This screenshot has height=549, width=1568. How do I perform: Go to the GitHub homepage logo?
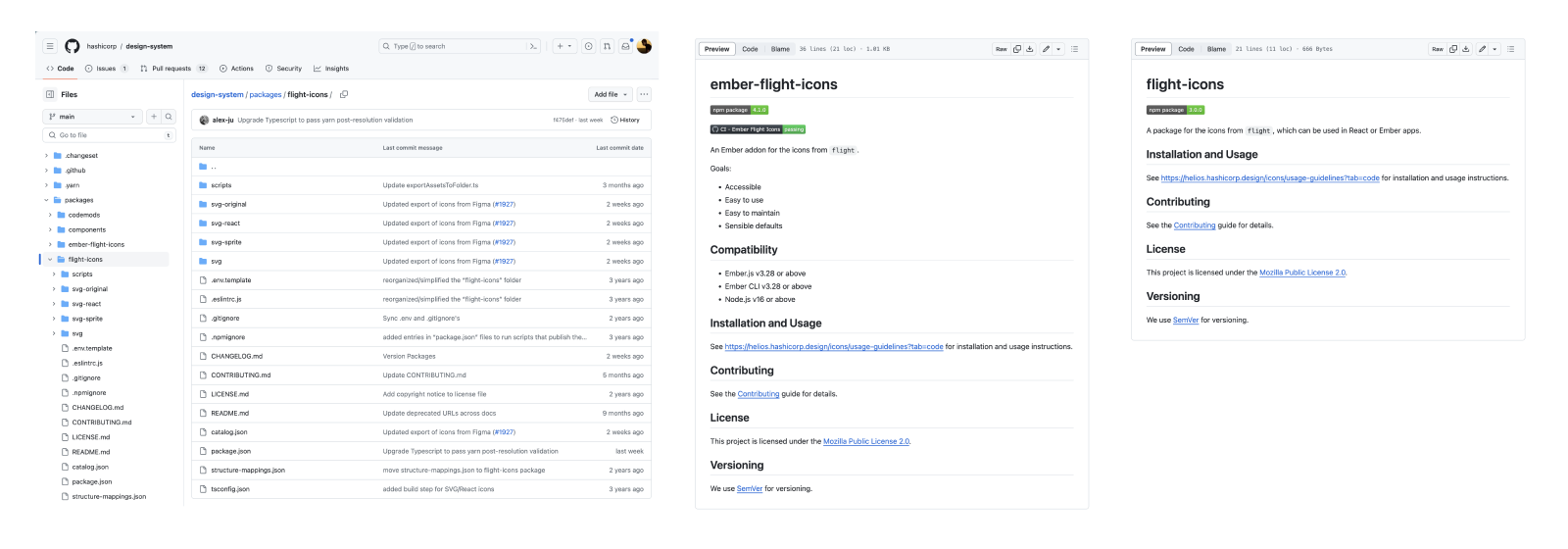click(73, 46)
